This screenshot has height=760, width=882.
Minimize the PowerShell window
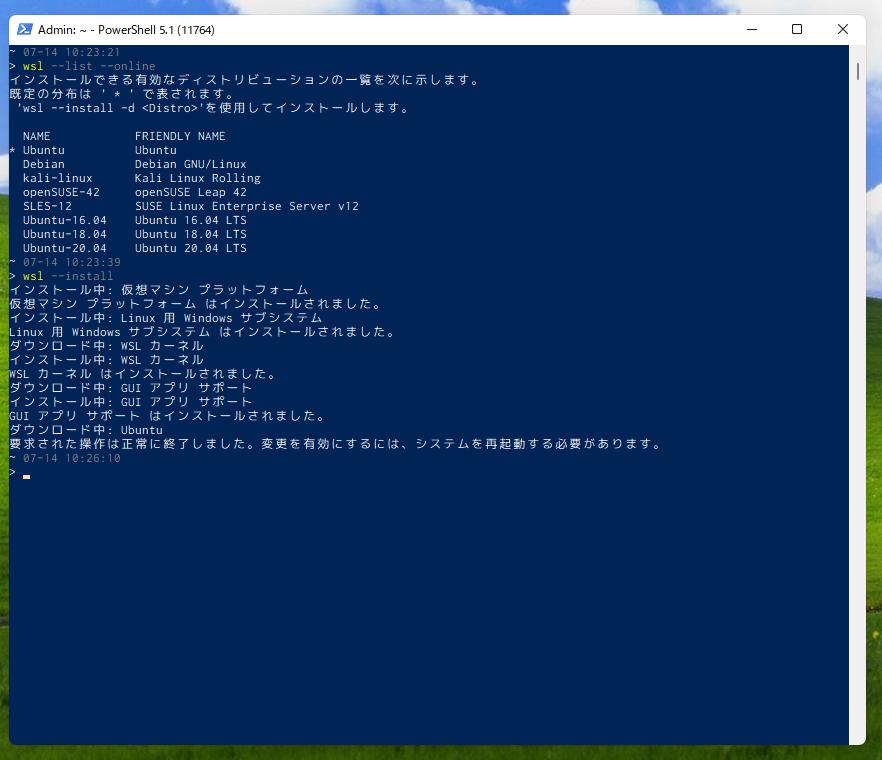coord(752,29)
